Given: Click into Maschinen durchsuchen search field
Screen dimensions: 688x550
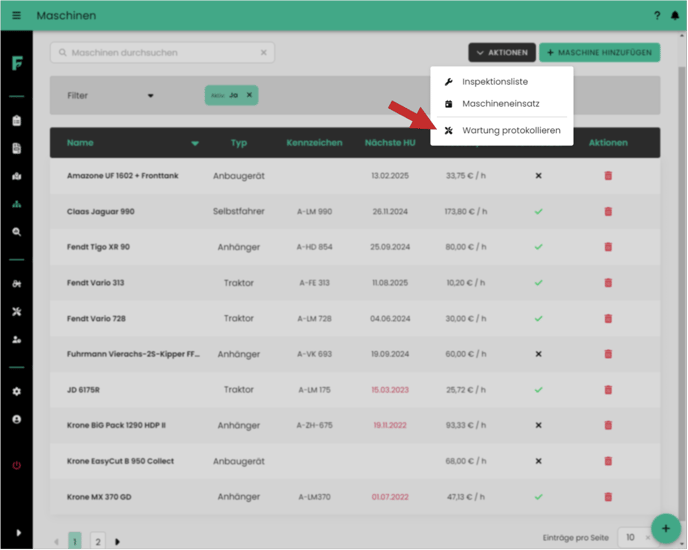Looking at the screenshot, I should (x=162, y=53).
